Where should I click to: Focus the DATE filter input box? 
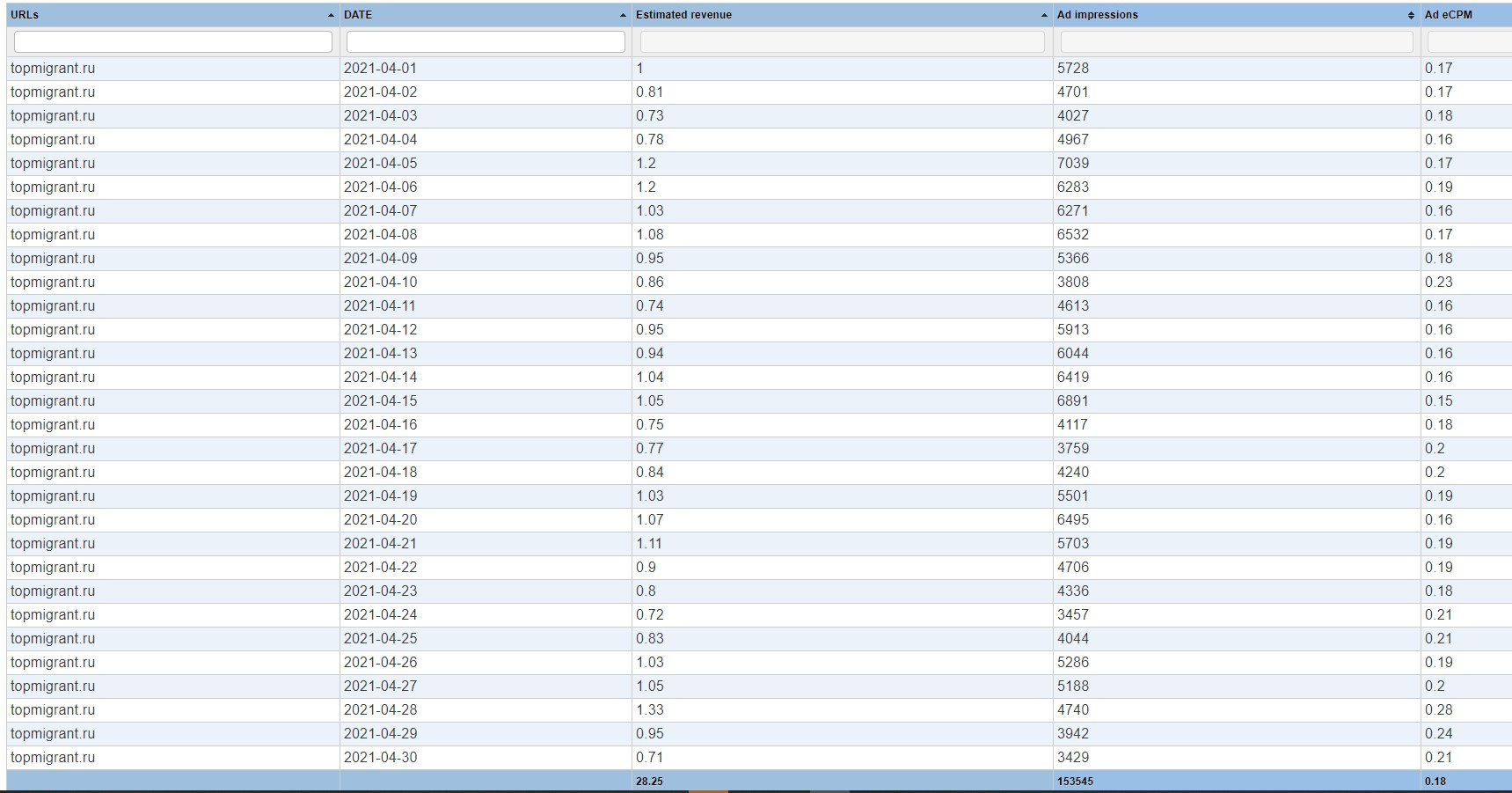486,41
